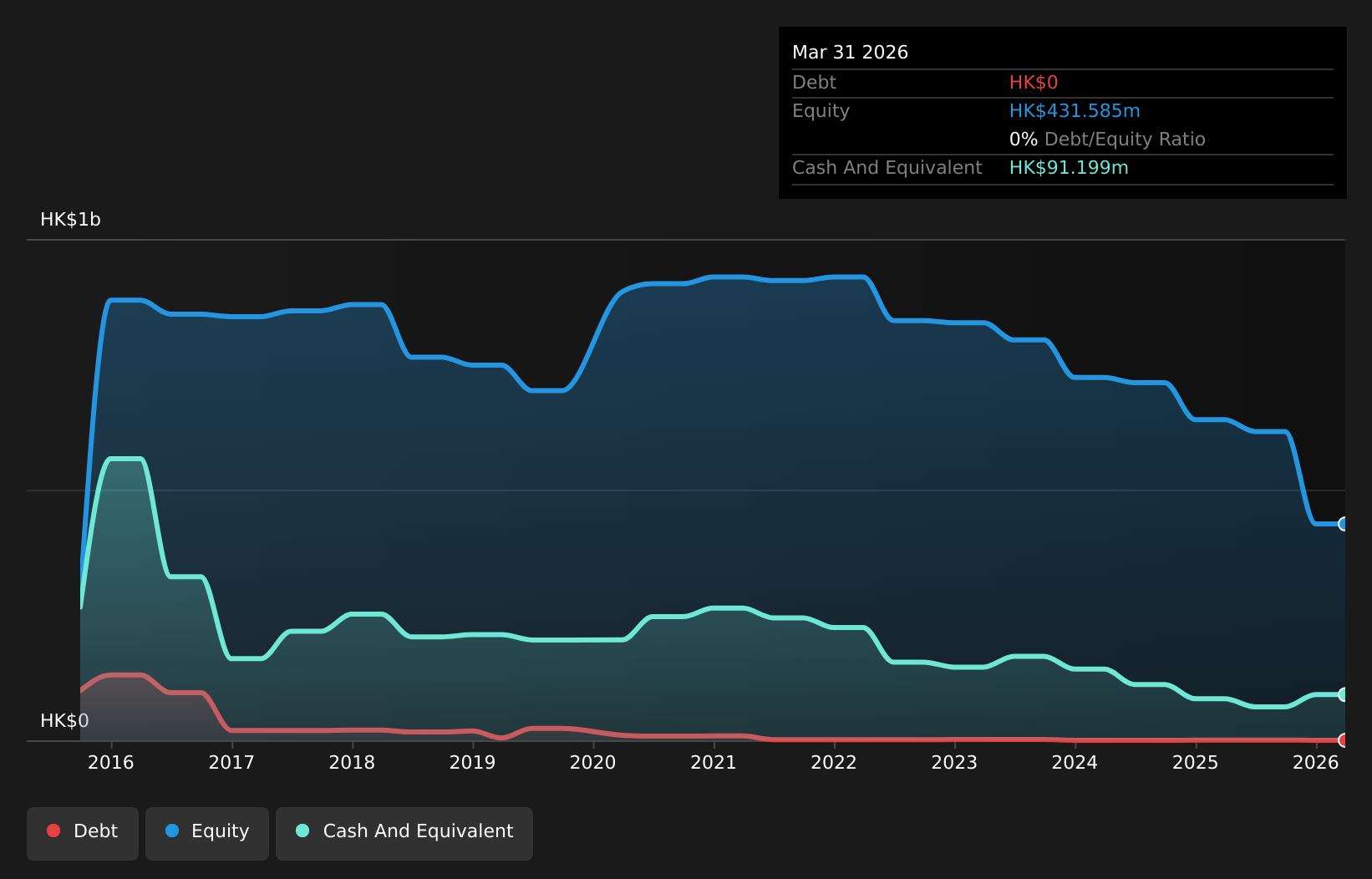
Task: Click the 2017 x-axis label
Action: 231,762
